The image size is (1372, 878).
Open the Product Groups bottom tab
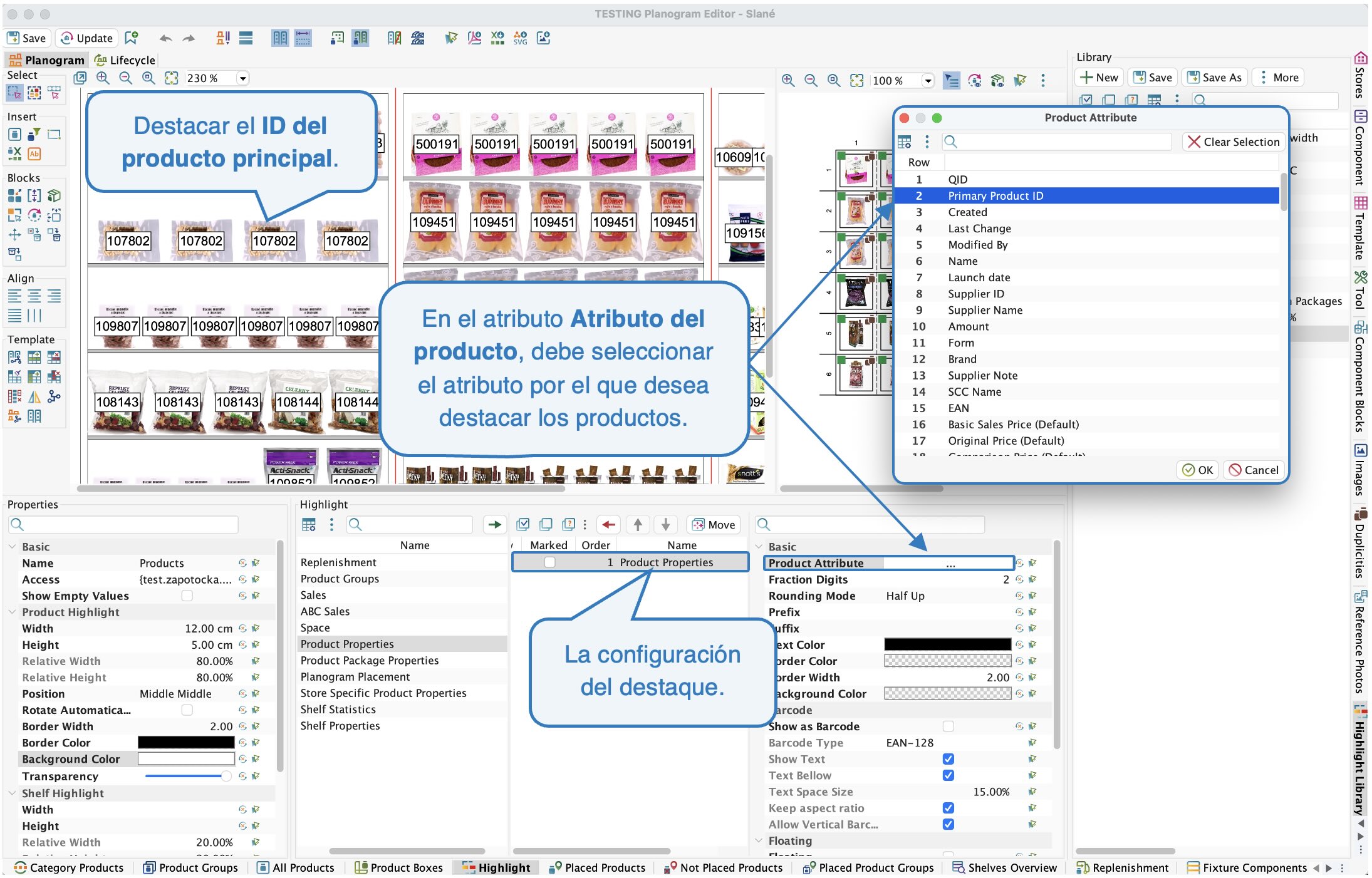[190, 867]
